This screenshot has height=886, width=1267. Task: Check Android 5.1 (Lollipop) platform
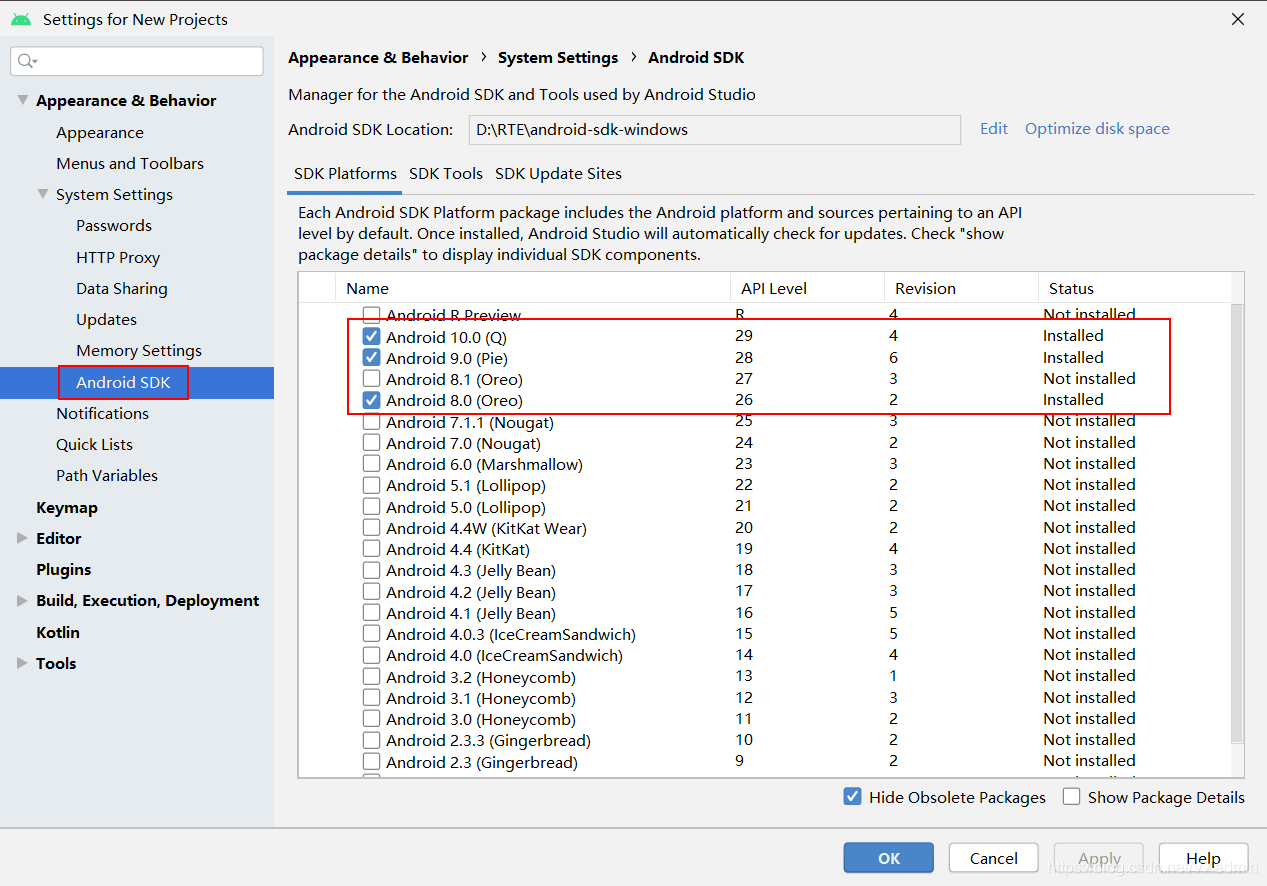click(371, 485)
